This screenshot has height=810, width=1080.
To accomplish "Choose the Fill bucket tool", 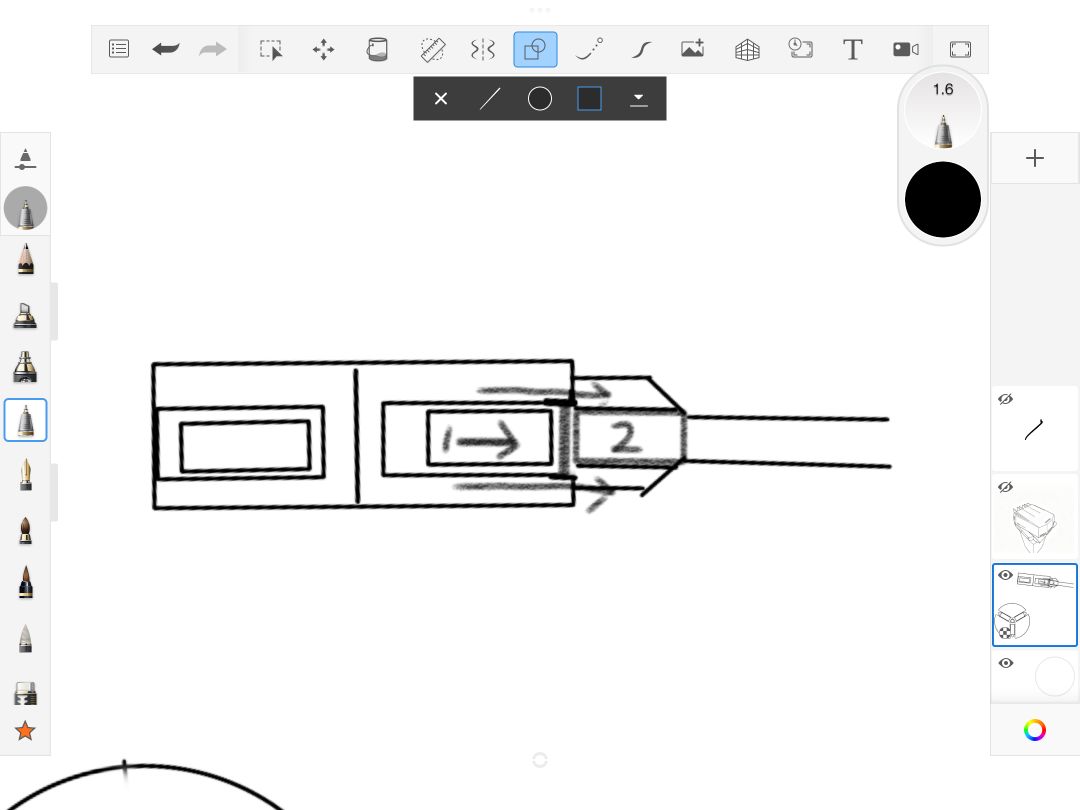I will [377, 50].
